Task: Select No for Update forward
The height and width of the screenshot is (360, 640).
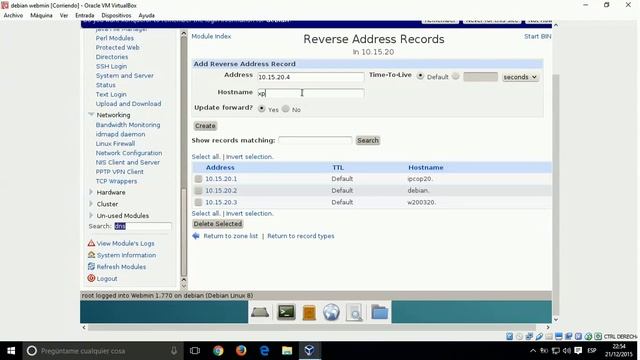Action: click(x=286, y=109)
